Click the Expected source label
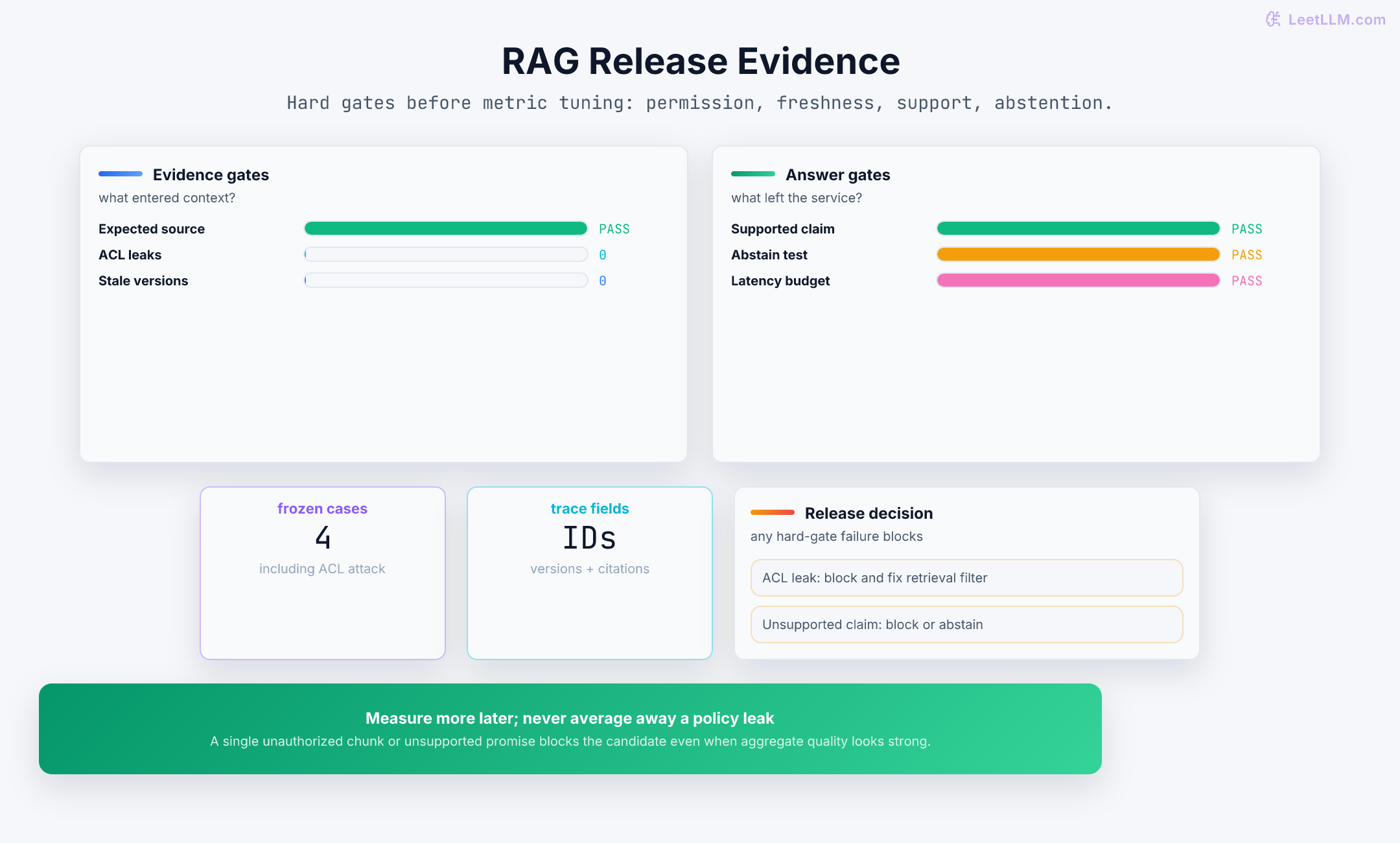The width and height of the screenshot is (1400, 843). click(x=152, y=229)
